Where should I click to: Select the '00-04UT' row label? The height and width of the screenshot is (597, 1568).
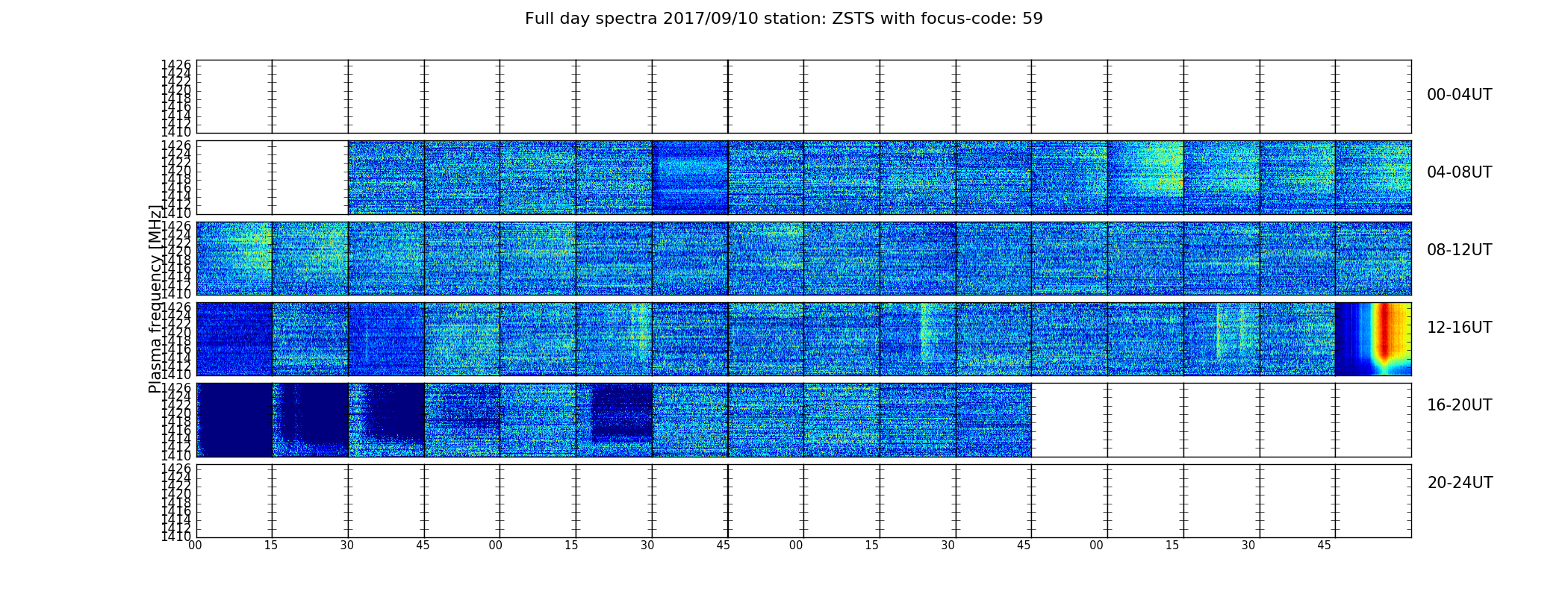[1459, 95]
